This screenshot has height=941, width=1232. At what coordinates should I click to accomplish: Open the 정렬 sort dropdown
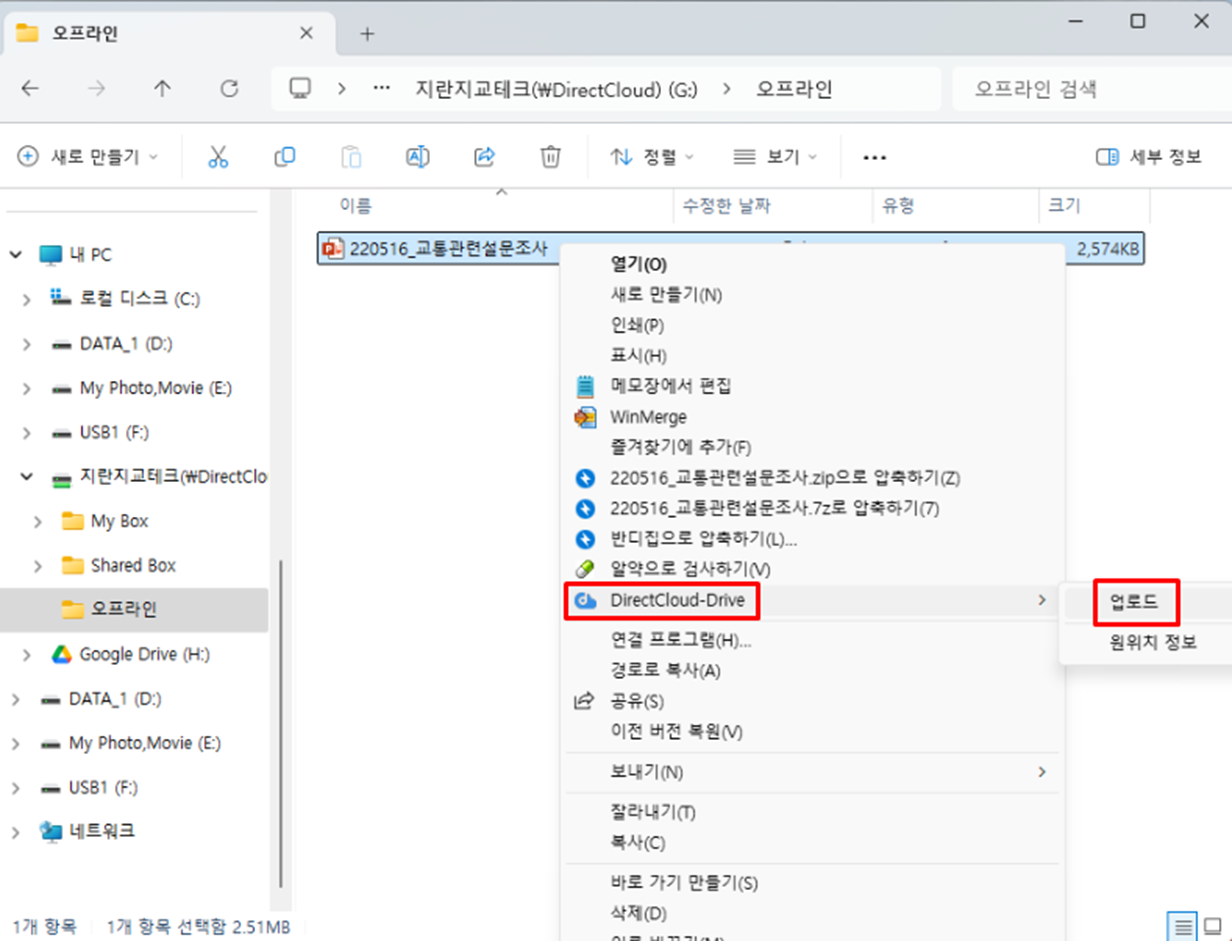(x=653, y=157)
